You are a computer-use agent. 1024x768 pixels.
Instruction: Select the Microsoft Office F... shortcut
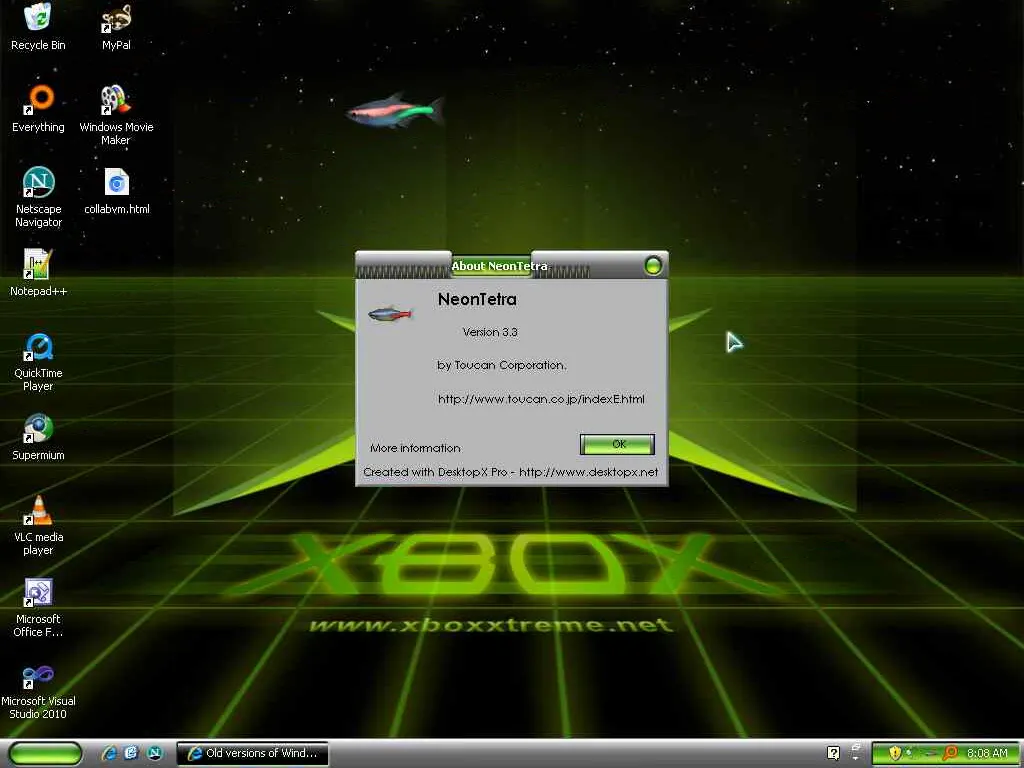pyautogui.click(x=38, y=607)
